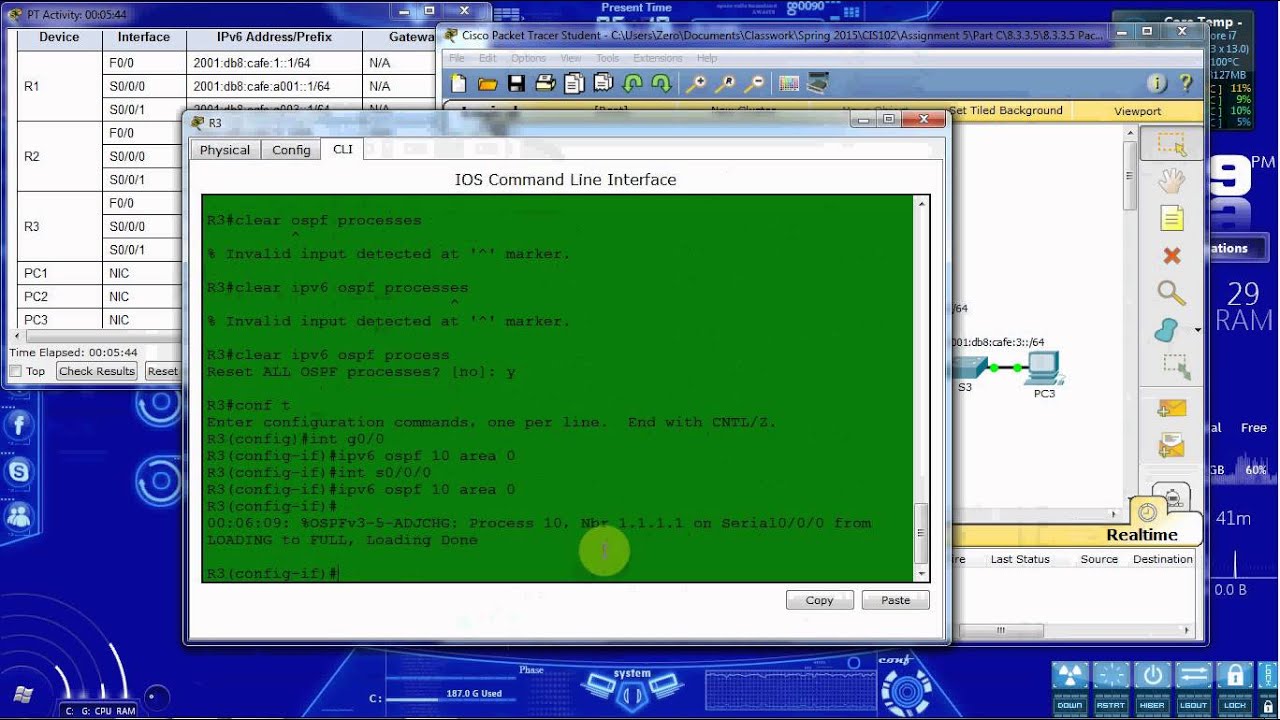The image size is (1280, 720).
Task: Choose the Select tool in right toolbar
Action: tap(1171, 144)
